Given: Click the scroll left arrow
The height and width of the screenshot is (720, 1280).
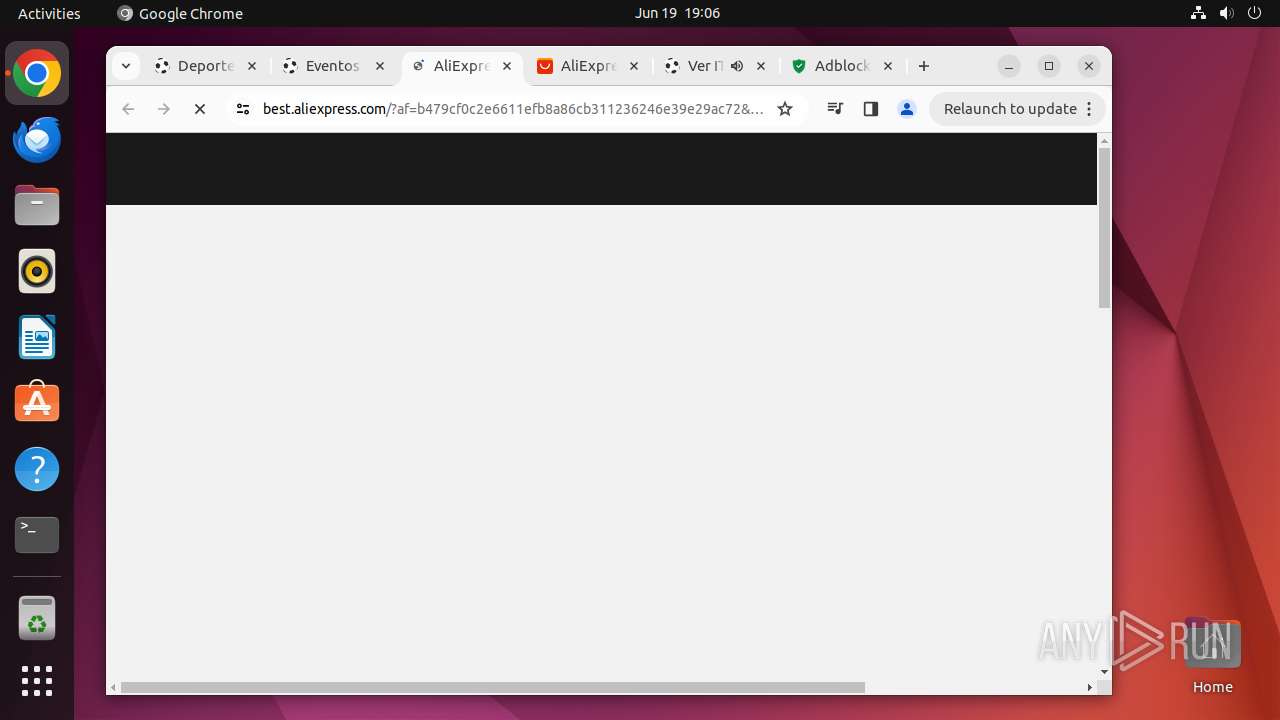Looking at the screenshot, I should click(113, 687).
